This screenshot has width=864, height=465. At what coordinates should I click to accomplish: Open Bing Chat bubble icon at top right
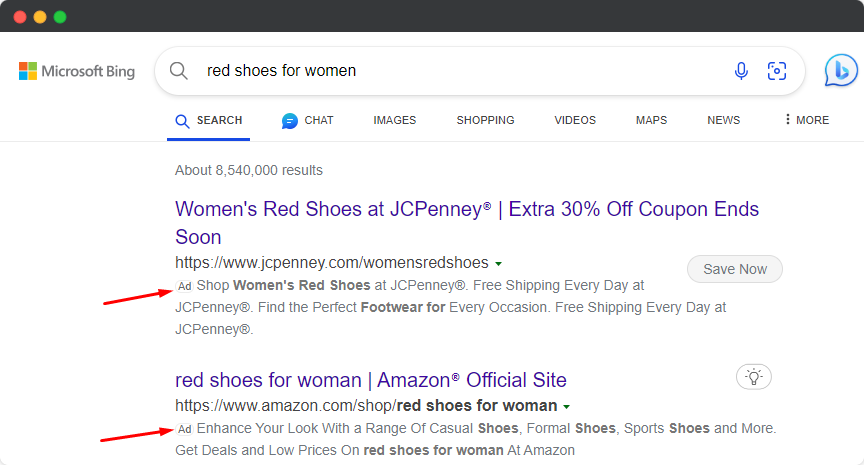pos(841,71)
